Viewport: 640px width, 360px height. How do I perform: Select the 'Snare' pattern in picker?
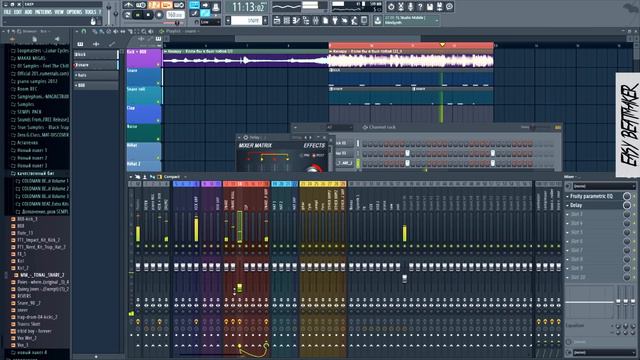(x=95, y=65)
